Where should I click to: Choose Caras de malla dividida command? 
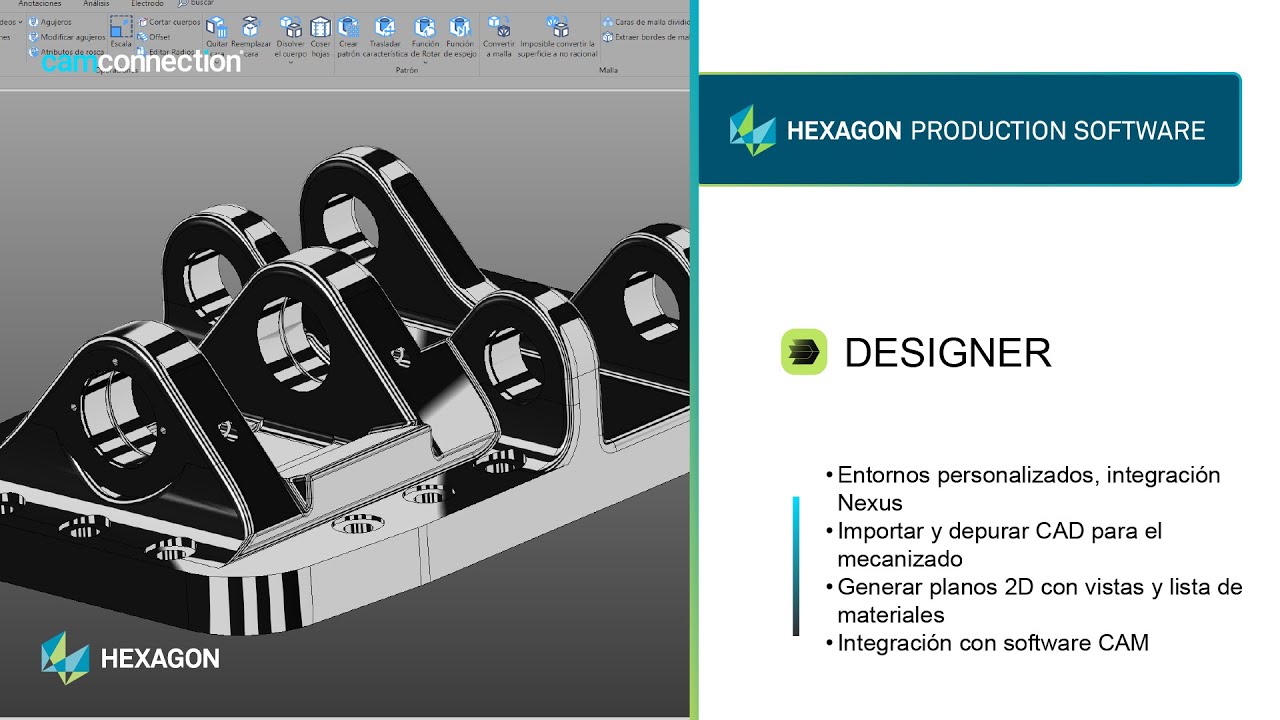coord(646,22)
